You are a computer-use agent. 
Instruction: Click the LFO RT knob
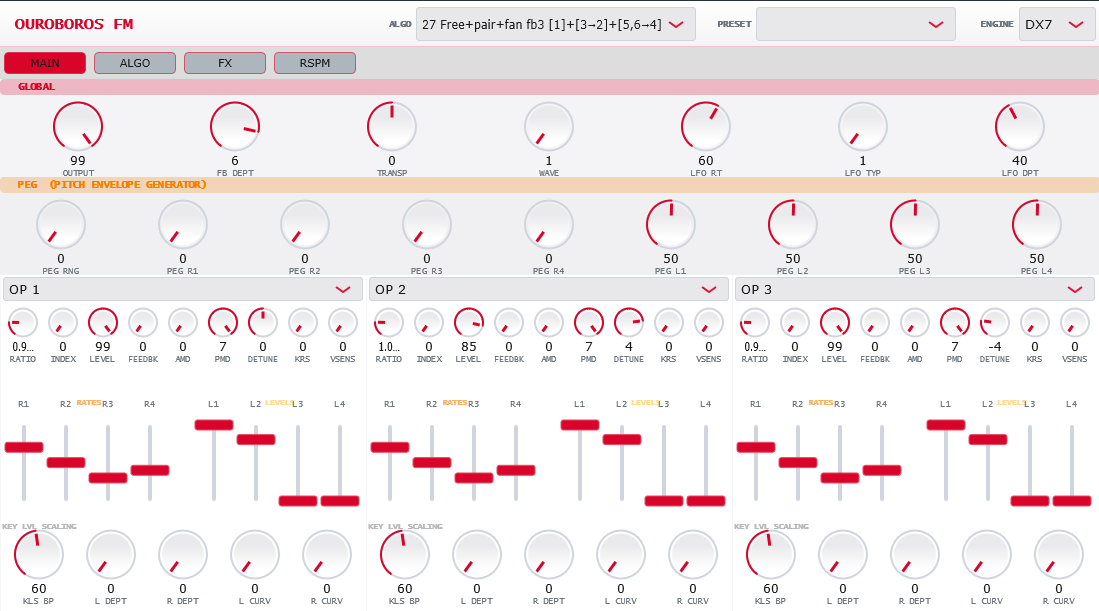(x=706, y=127)
